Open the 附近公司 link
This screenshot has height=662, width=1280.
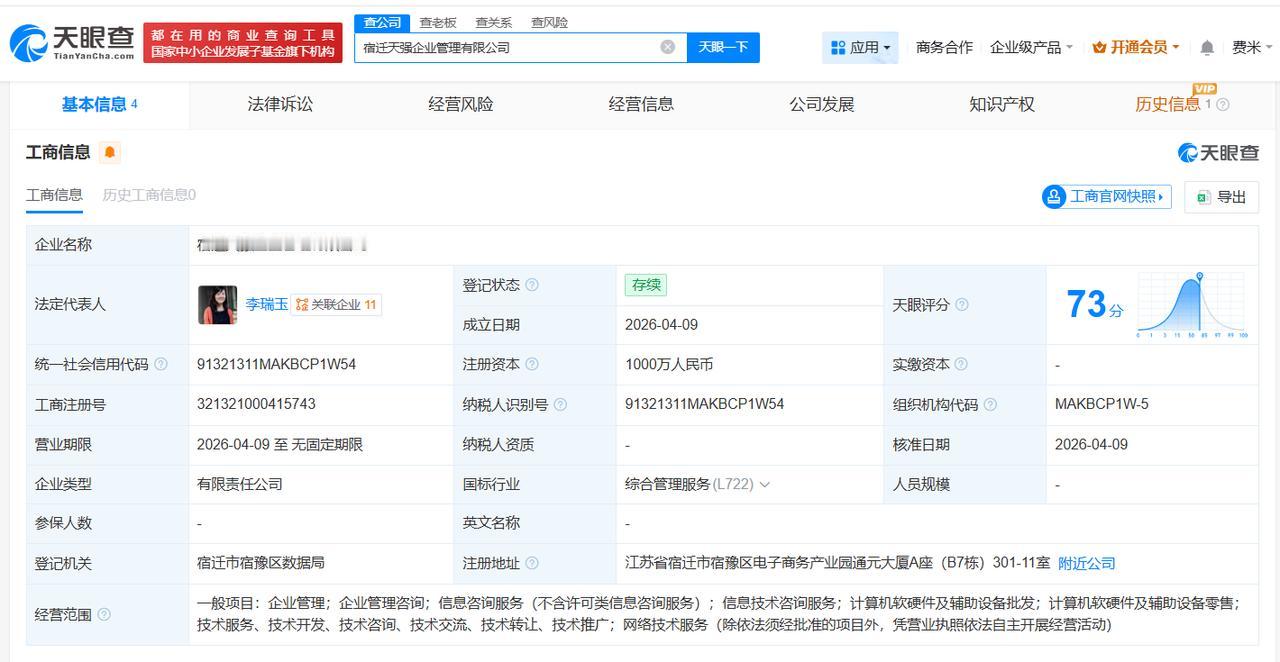point(1086,564)
